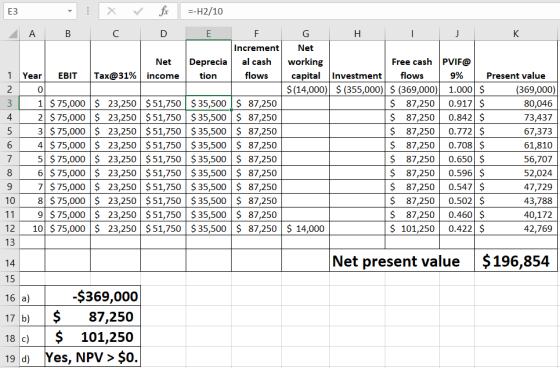Click the 'Free cash flows' header cell
Screen dimensions: 560x368
coord(412,61)
